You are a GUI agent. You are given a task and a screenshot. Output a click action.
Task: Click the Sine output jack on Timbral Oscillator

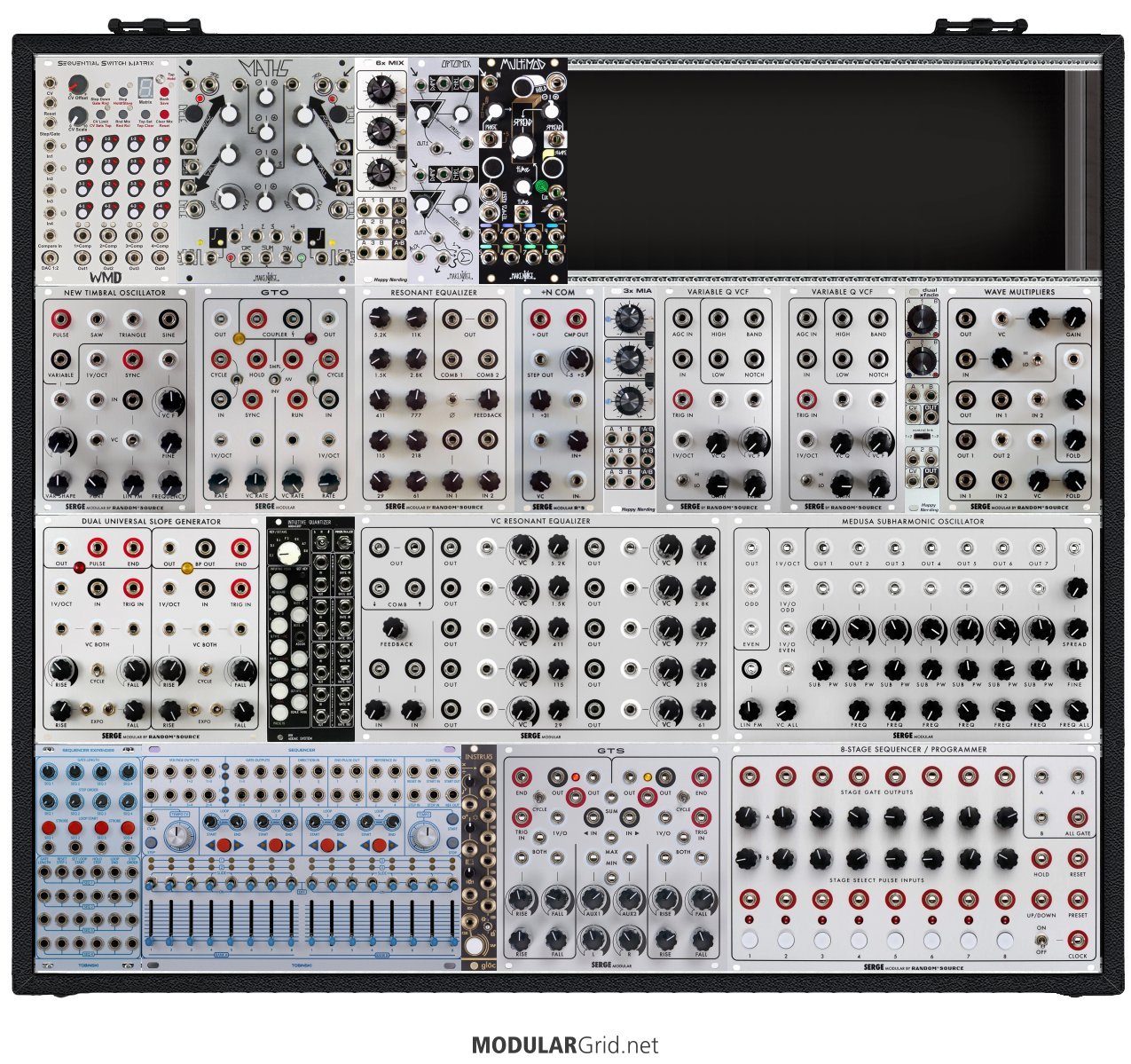point(168,319)
